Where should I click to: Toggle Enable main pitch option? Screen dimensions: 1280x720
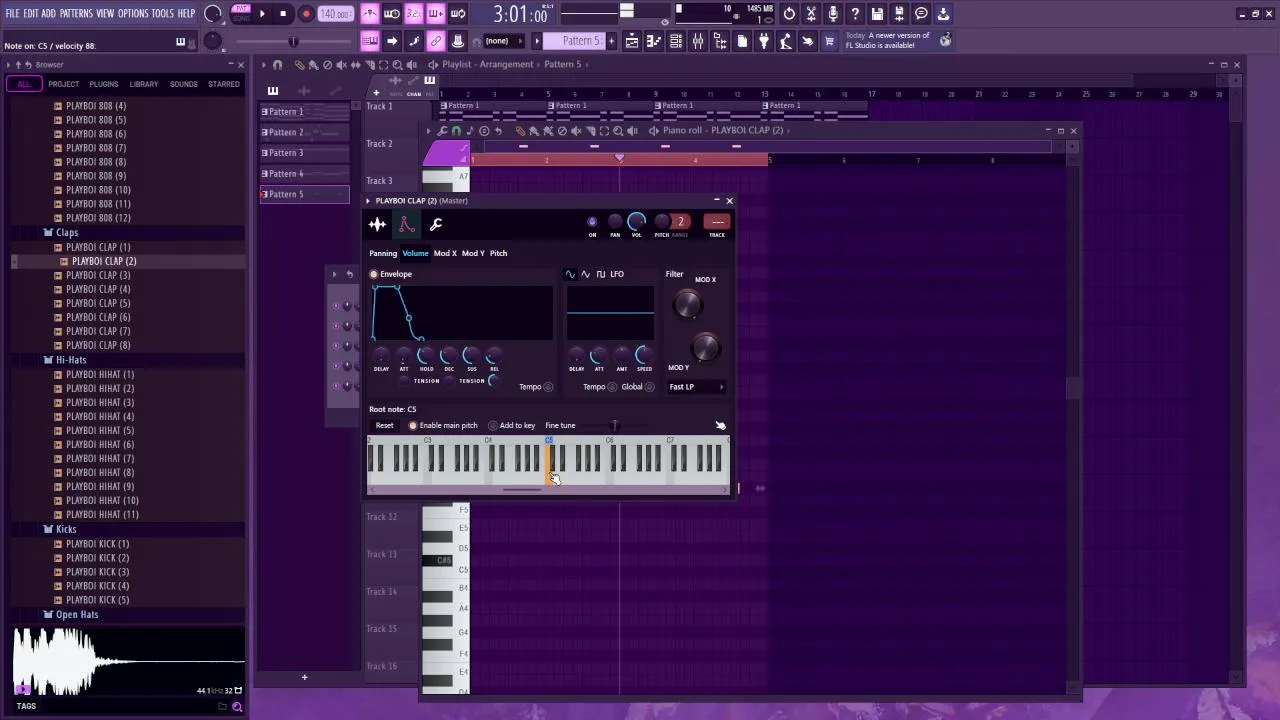tap(412, 426)
